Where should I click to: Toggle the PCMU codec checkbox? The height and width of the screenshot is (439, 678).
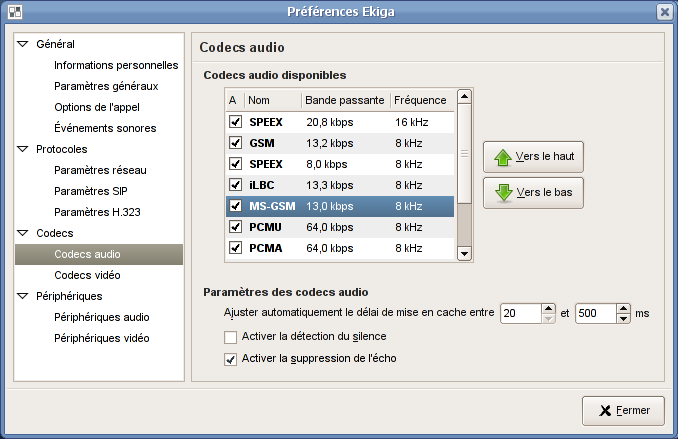(235, 227)
